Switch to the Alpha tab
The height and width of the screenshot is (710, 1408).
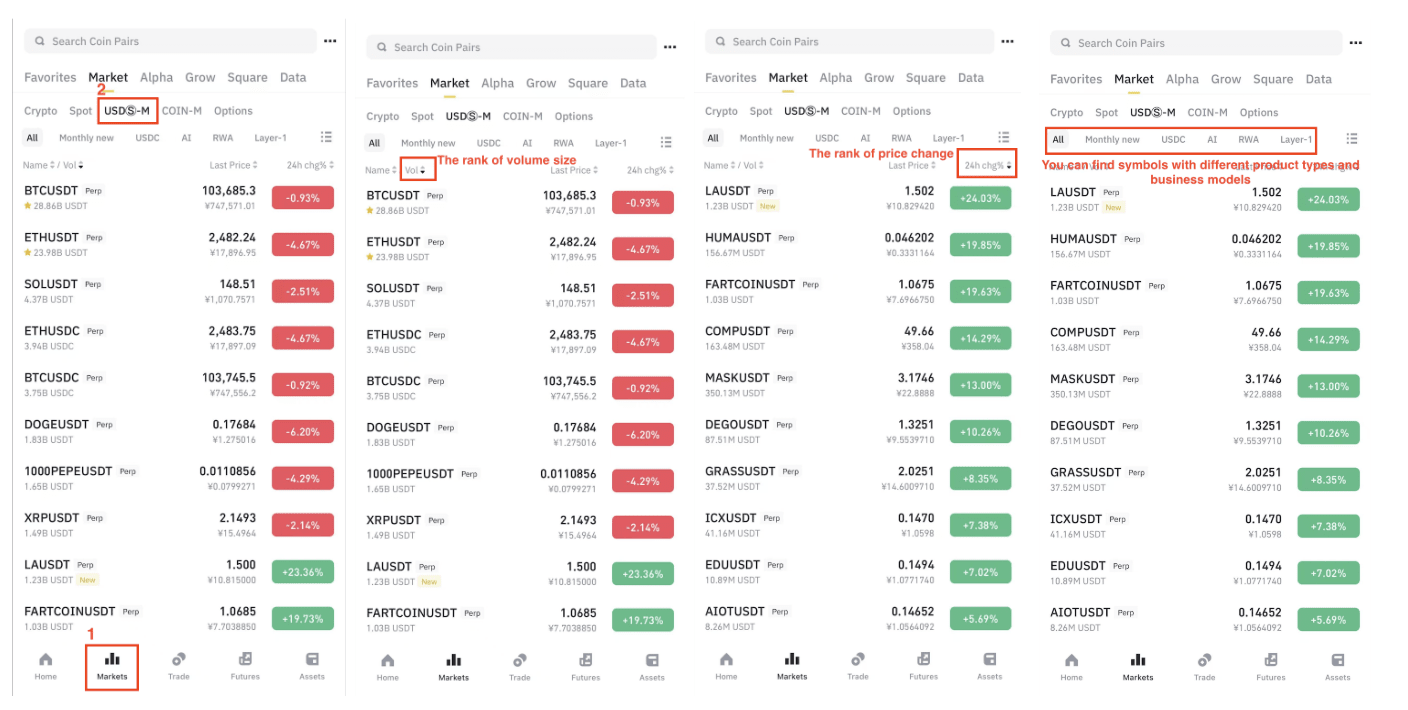[157, 77]
